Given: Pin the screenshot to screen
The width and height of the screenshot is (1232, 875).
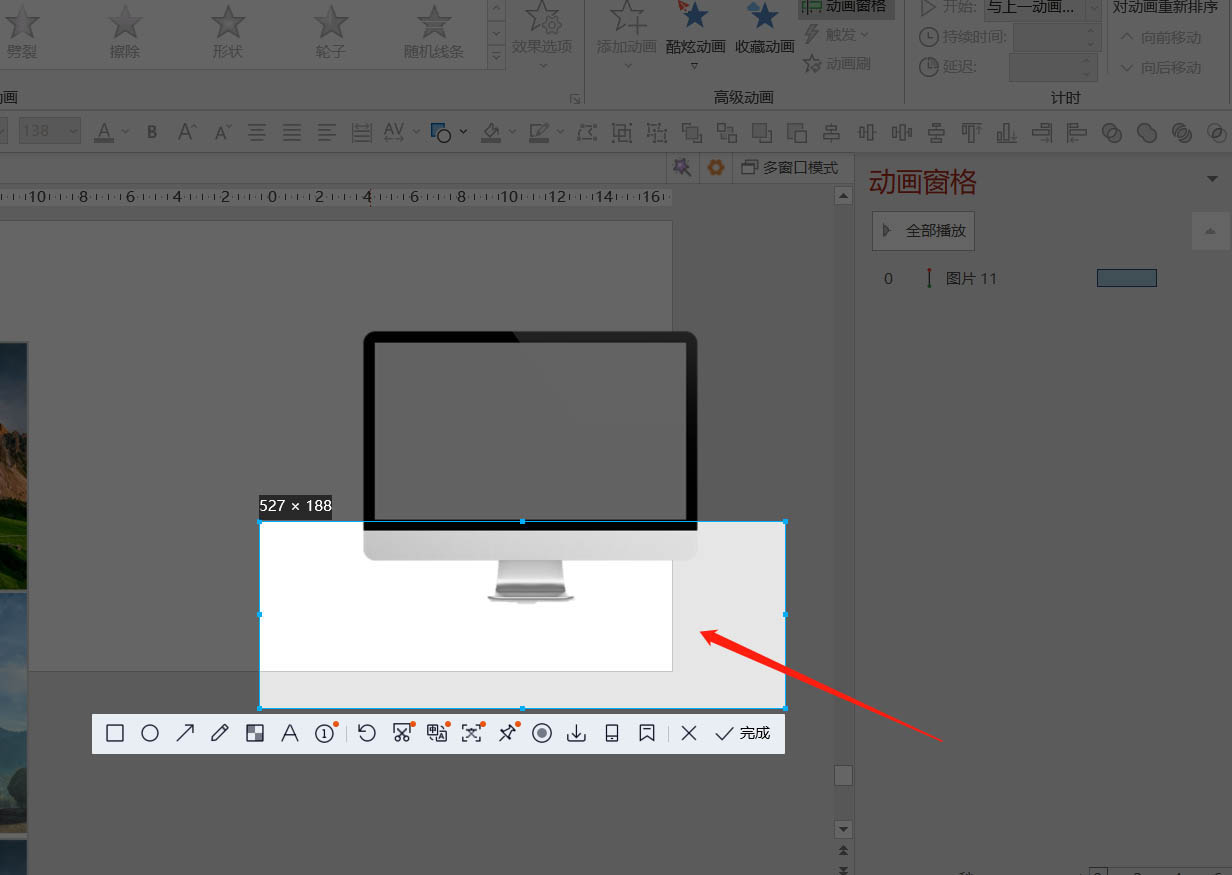Looking at the screenshot, I should click(x=507, y=734).
